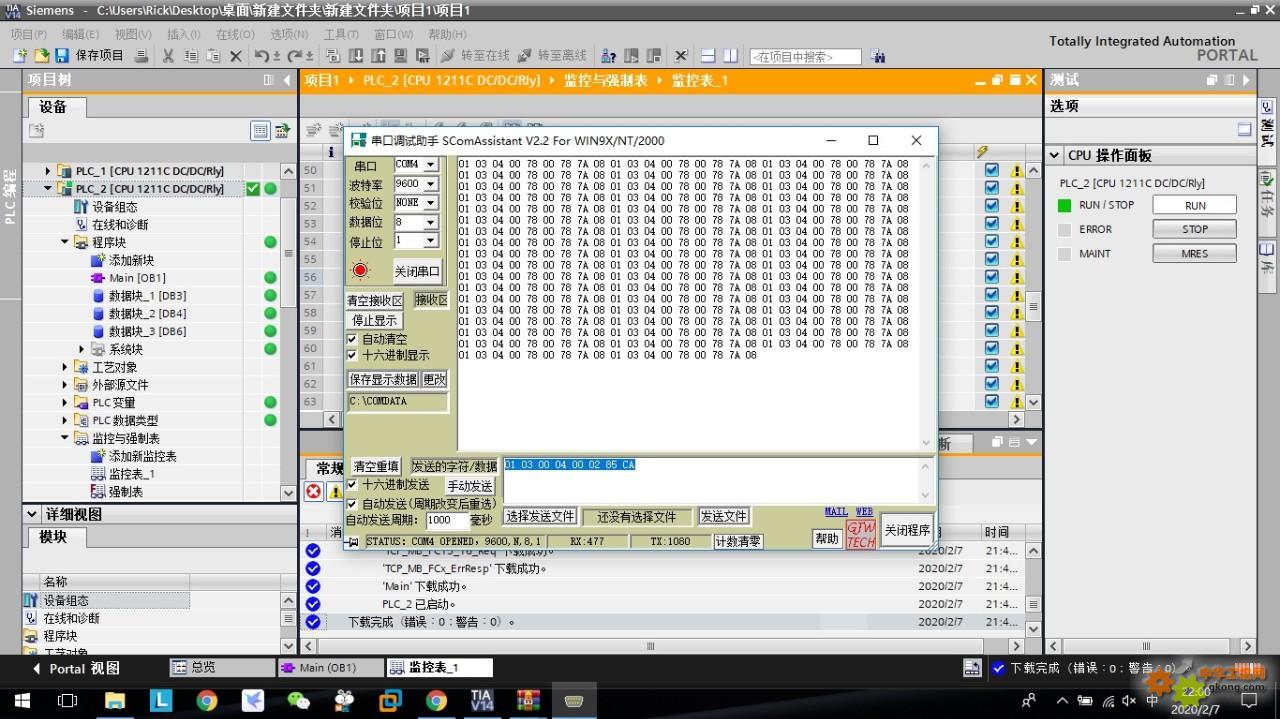Open the 工具(T) menu
The image size is (1280, 719).
(x=341, y=34)
